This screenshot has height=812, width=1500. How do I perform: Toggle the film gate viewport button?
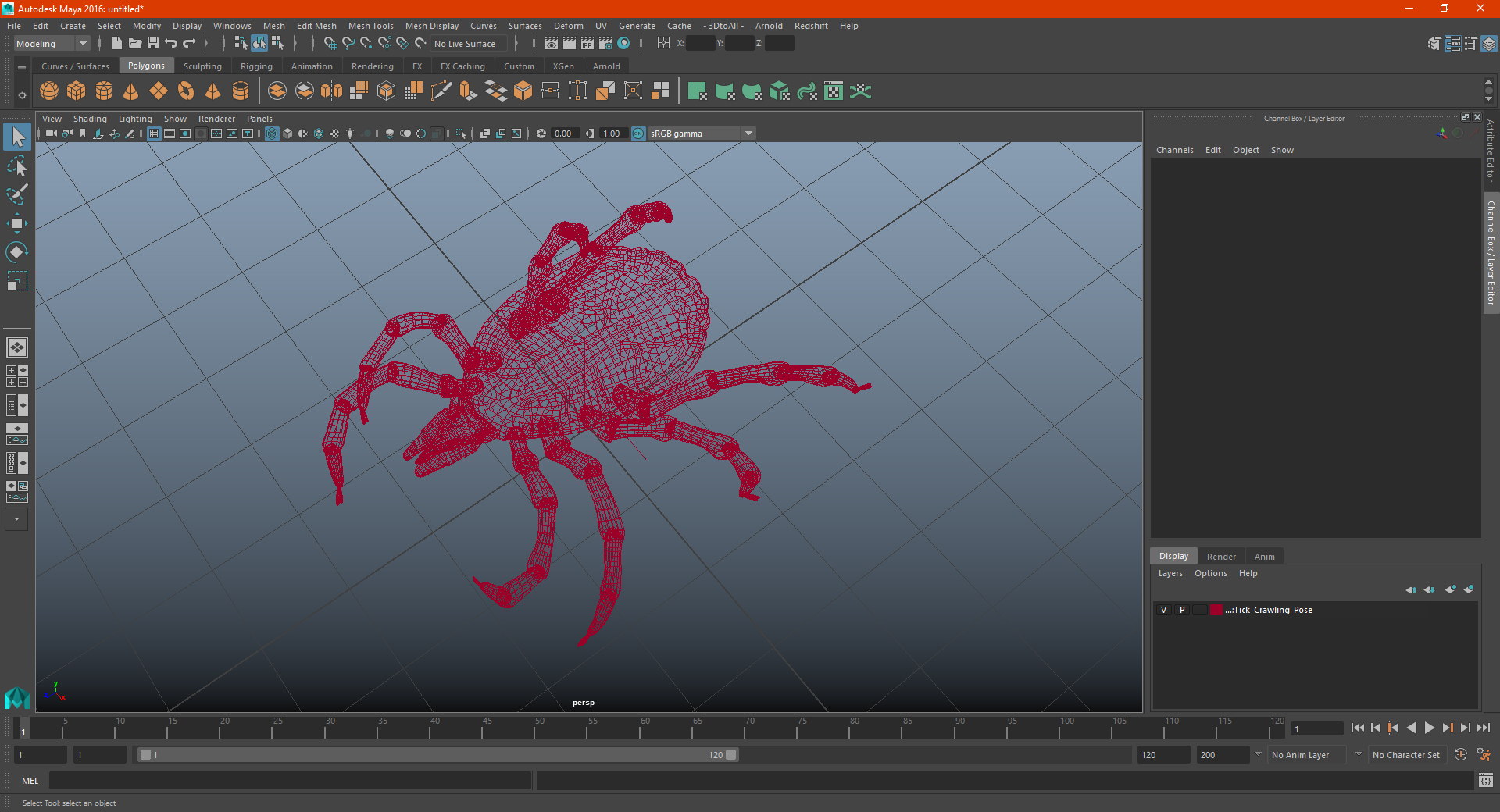click(170, 134)
